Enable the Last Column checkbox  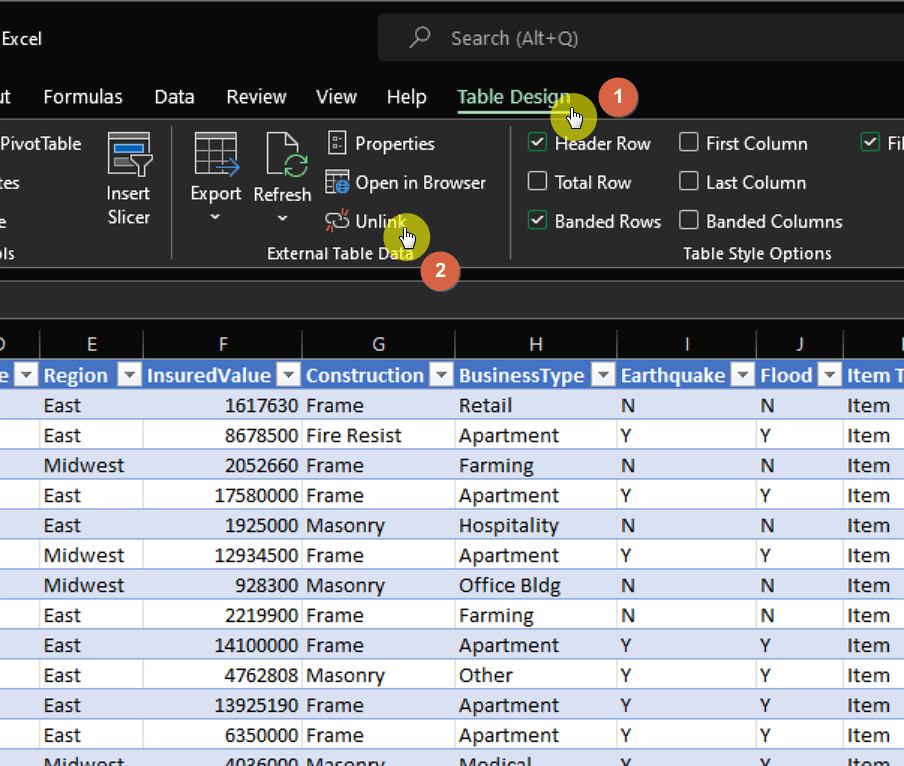688,182
